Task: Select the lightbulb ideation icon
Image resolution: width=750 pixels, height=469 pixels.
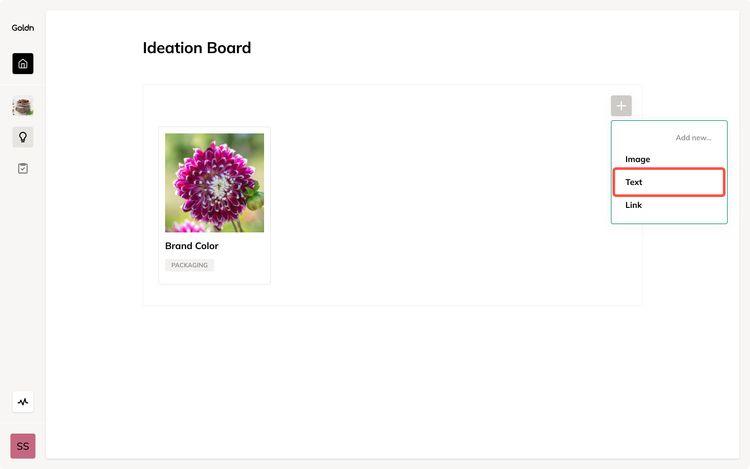Action: coord(23,137)
